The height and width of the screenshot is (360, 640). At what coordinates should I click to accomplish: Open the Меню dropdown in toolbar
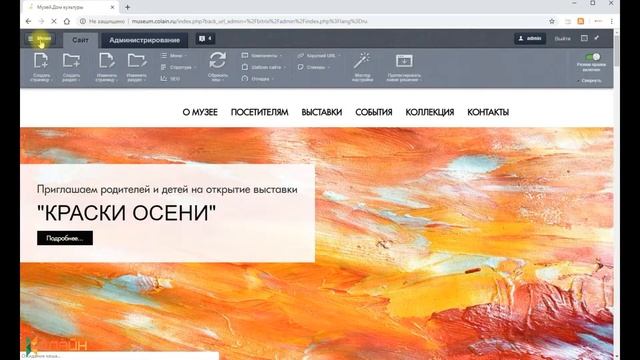tap(174, 56)
